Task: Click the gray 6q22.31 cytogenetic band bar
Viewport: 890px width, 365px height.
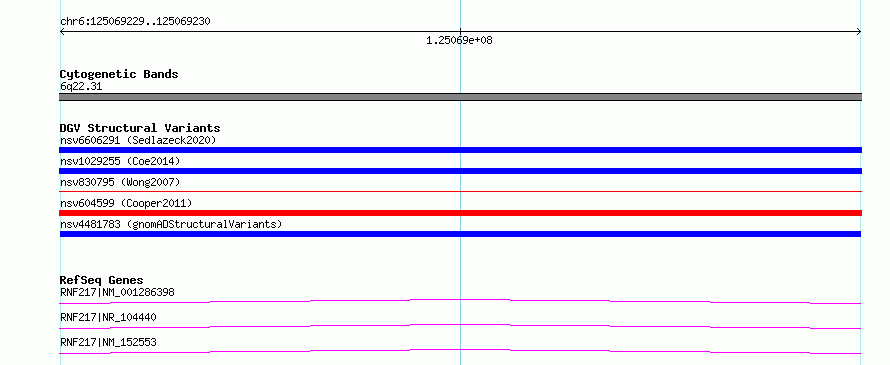Action: pos(460,97)
